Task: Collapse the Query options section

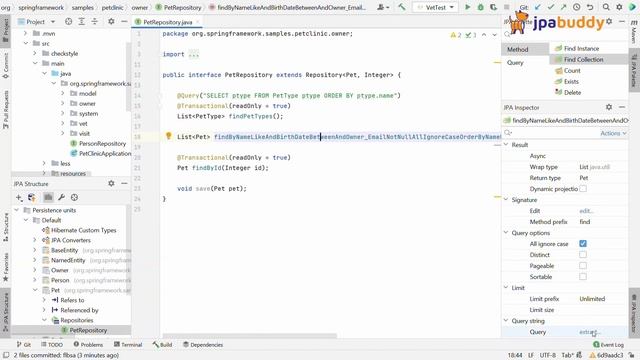Action: (x=506, y=233)
